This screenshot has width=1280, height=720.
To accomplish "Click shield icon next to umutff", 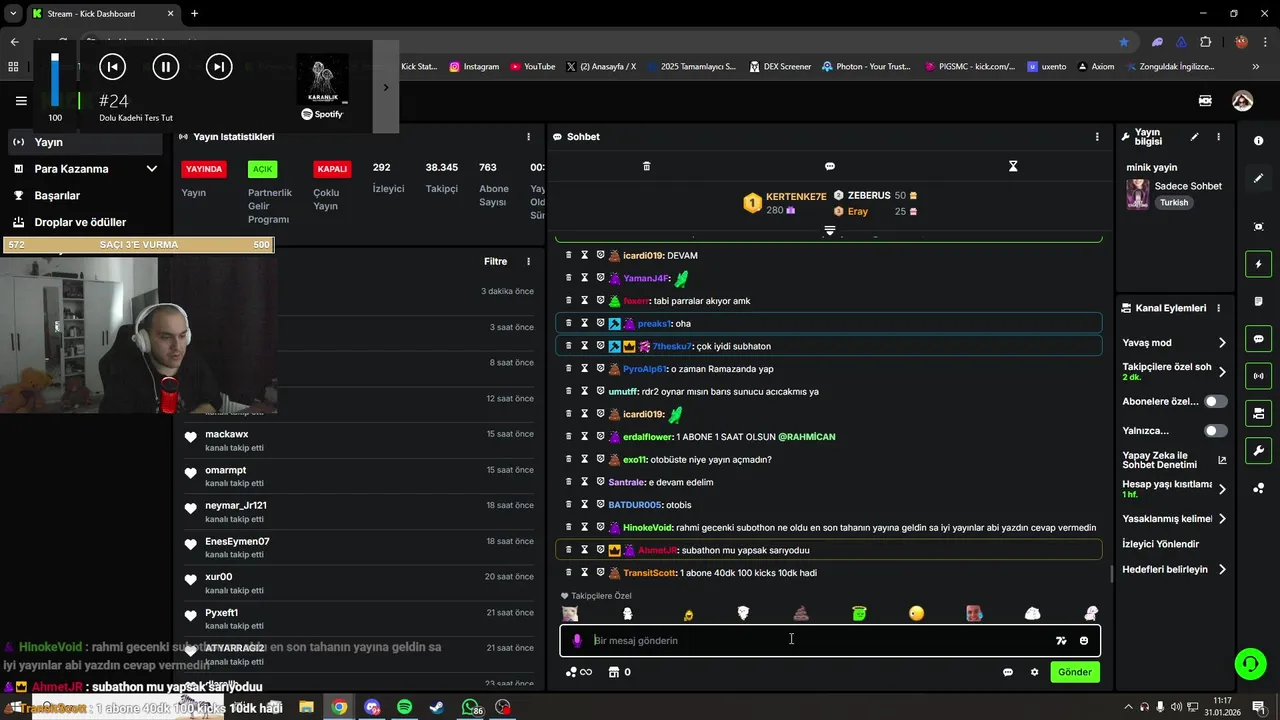I will pos(601,391).
